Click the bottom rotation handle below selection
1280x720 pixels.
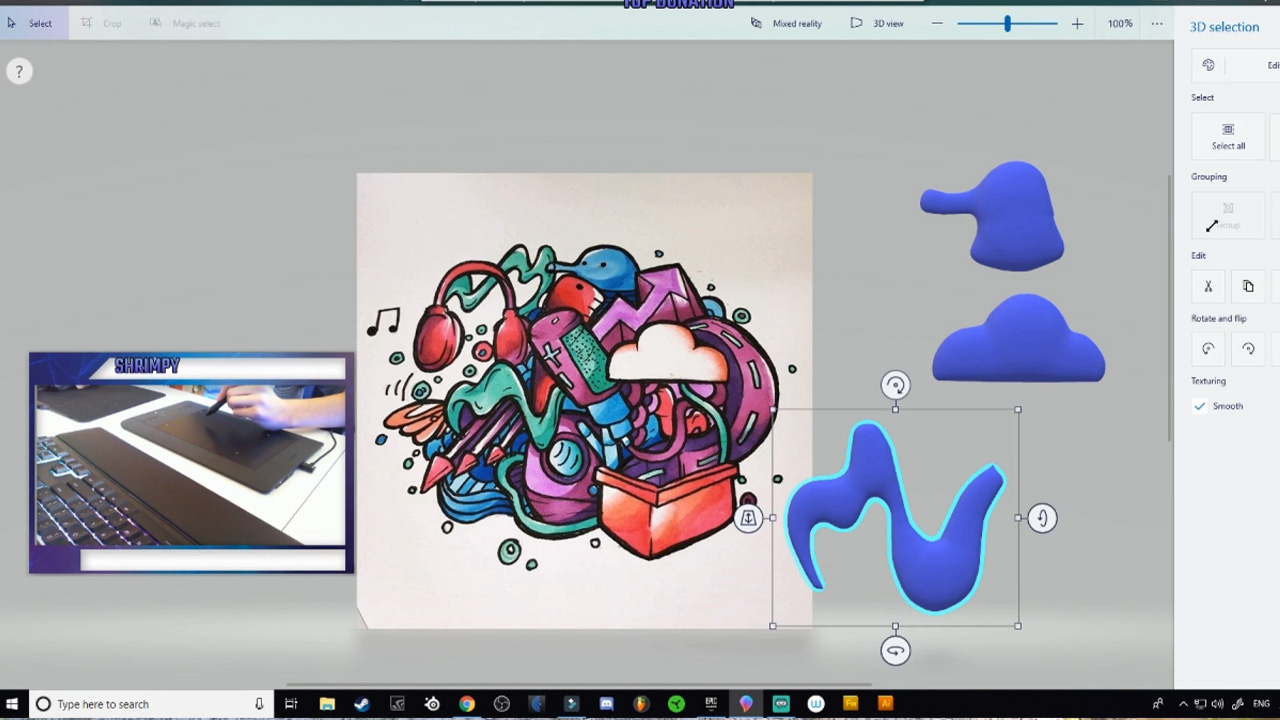(895, 651)
